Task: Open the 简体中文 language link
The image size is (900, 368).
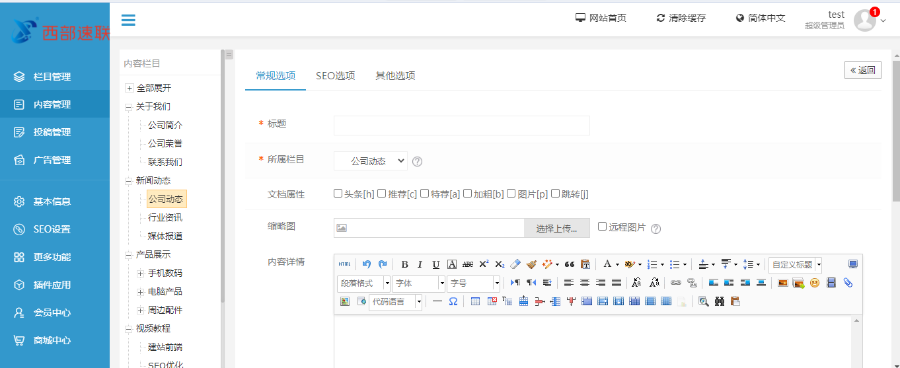Action: (761, 18)
